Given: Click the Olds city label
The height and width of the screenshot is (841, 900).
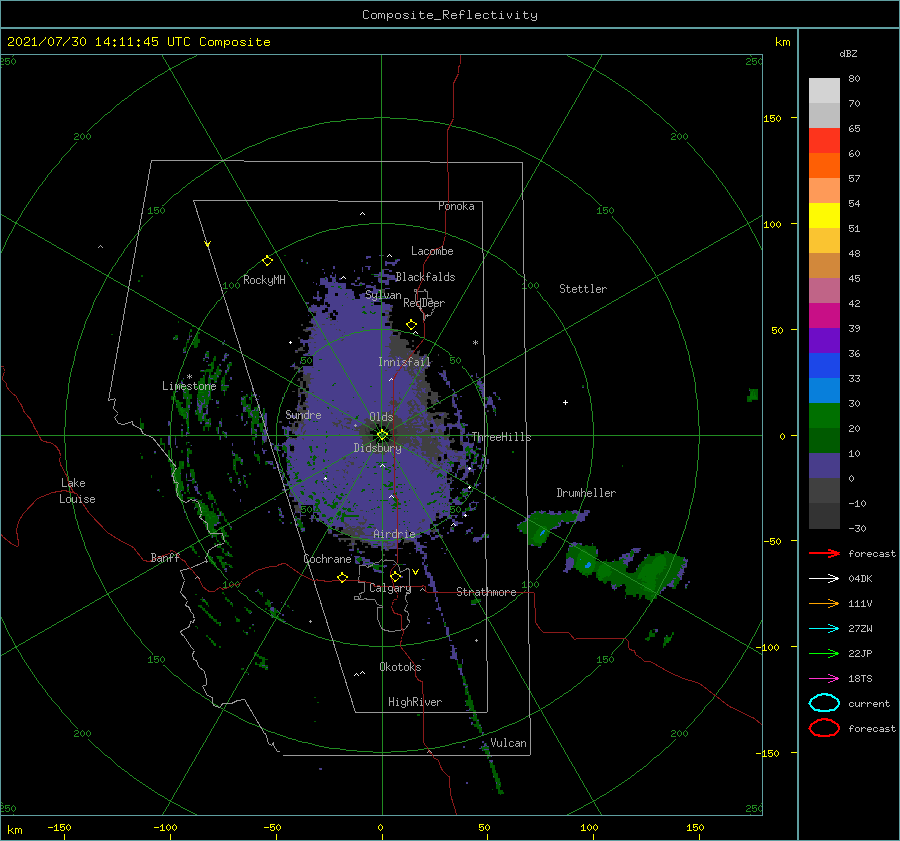Looking at the screenshot, I should click(x=381, y=417).
